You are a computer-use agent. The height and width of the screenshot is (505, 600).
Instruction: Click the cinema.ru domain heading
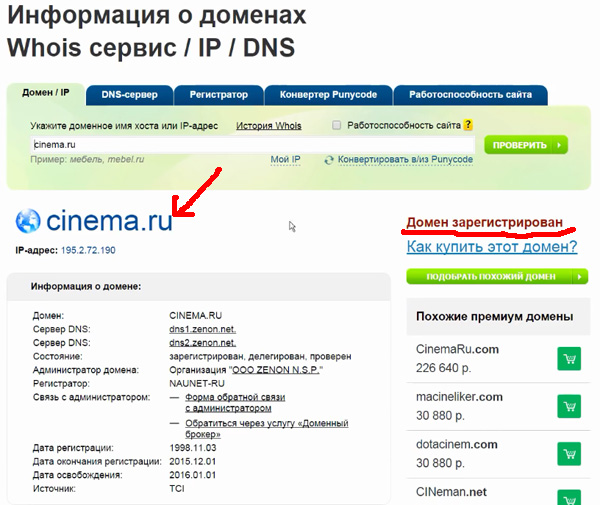[109, 221]
